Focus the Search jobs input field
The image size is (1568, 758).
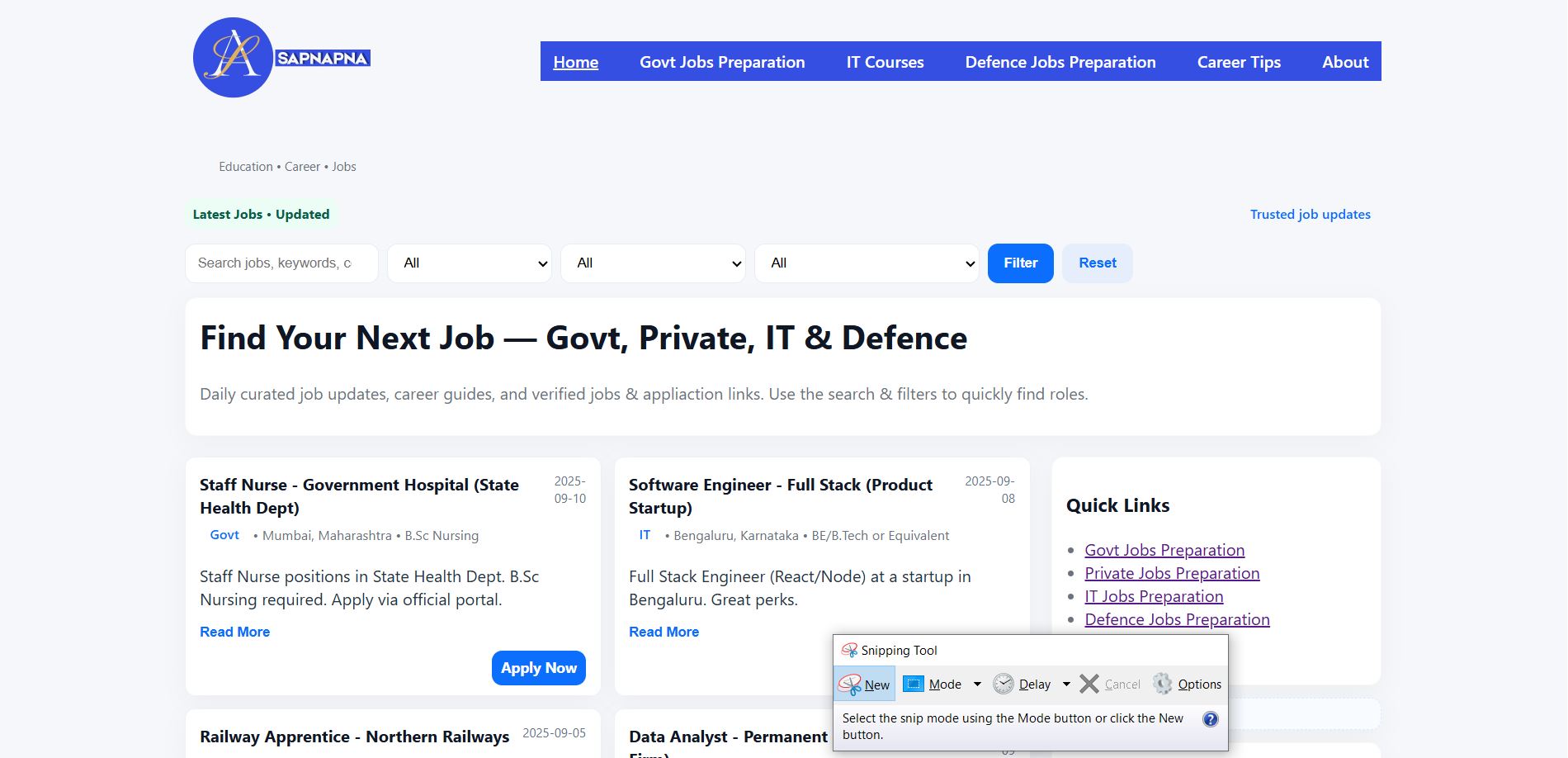click(281, 263)
